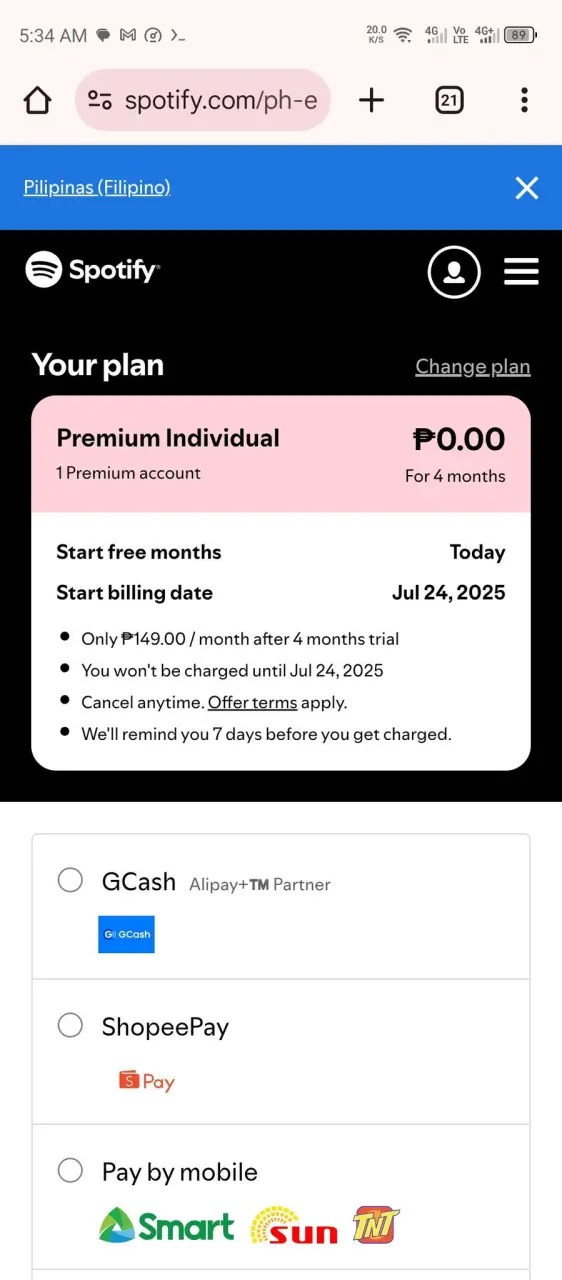Screen dimensions: 562x1280
Task: Click the Change plan link
Action: coord(473,367)
